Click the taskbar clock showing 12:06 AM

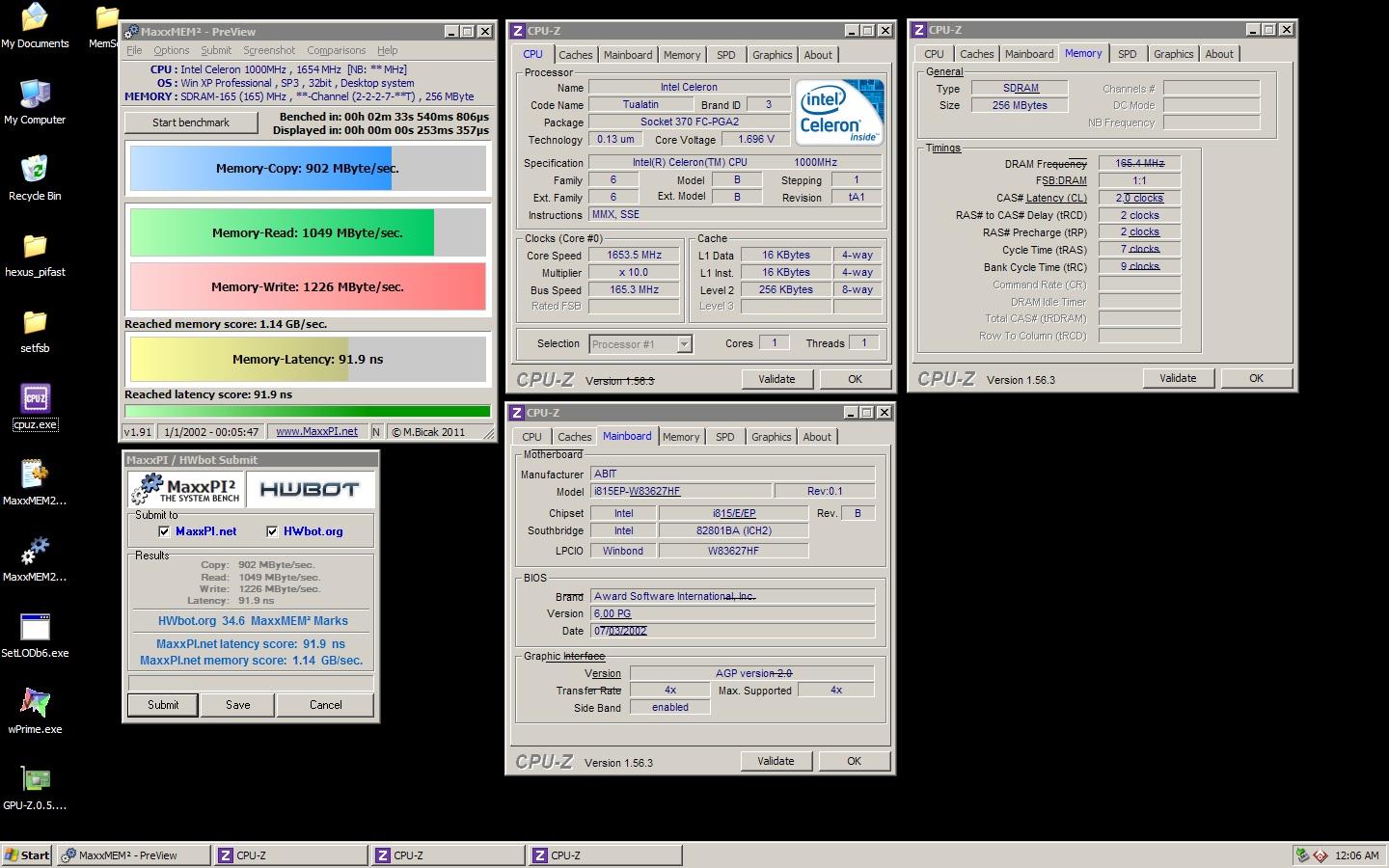point(1356,855)
